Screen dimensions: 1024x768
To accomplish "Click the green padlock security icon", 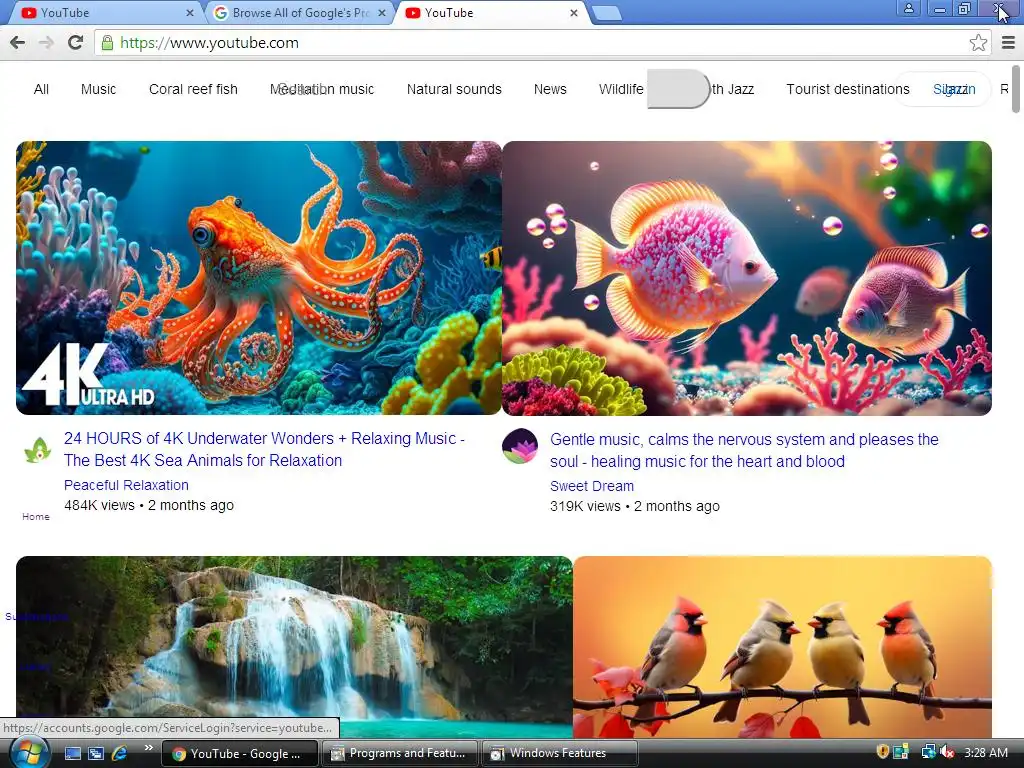I will coord(108,43).
